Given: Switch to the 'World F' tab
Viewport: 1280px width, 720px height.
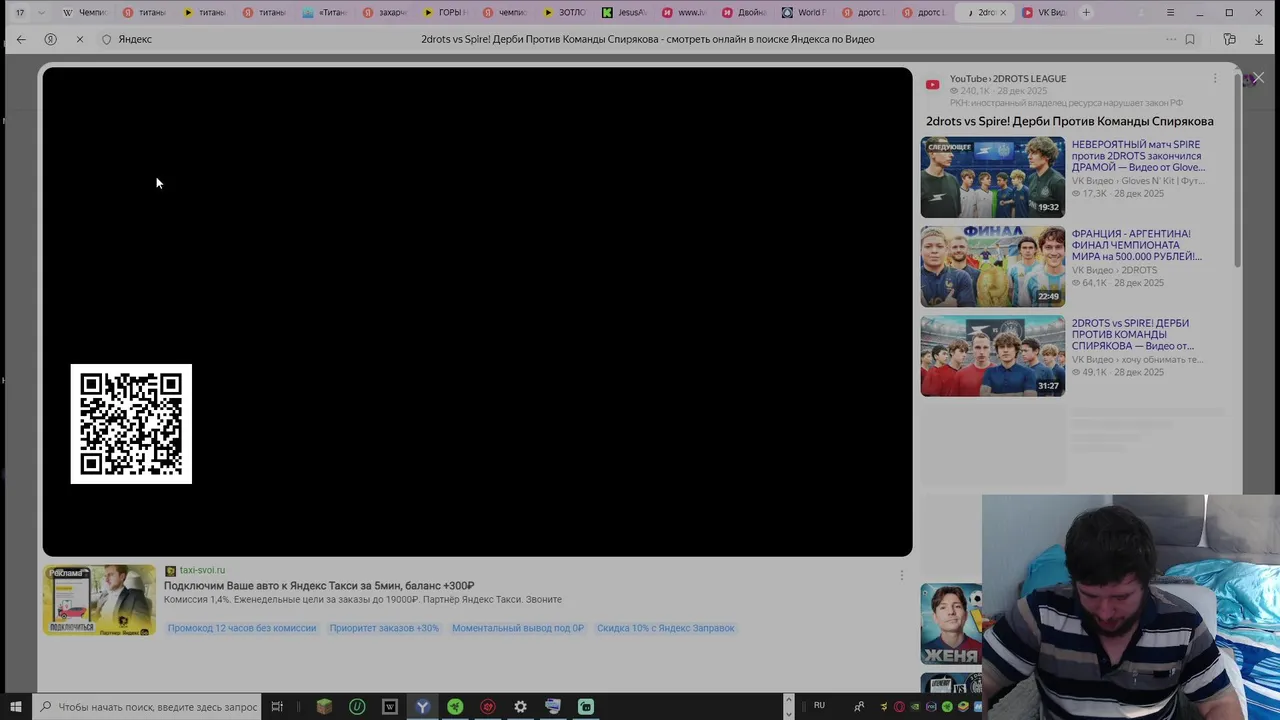Looking at the screenshot, I should (x=803, y=12).
